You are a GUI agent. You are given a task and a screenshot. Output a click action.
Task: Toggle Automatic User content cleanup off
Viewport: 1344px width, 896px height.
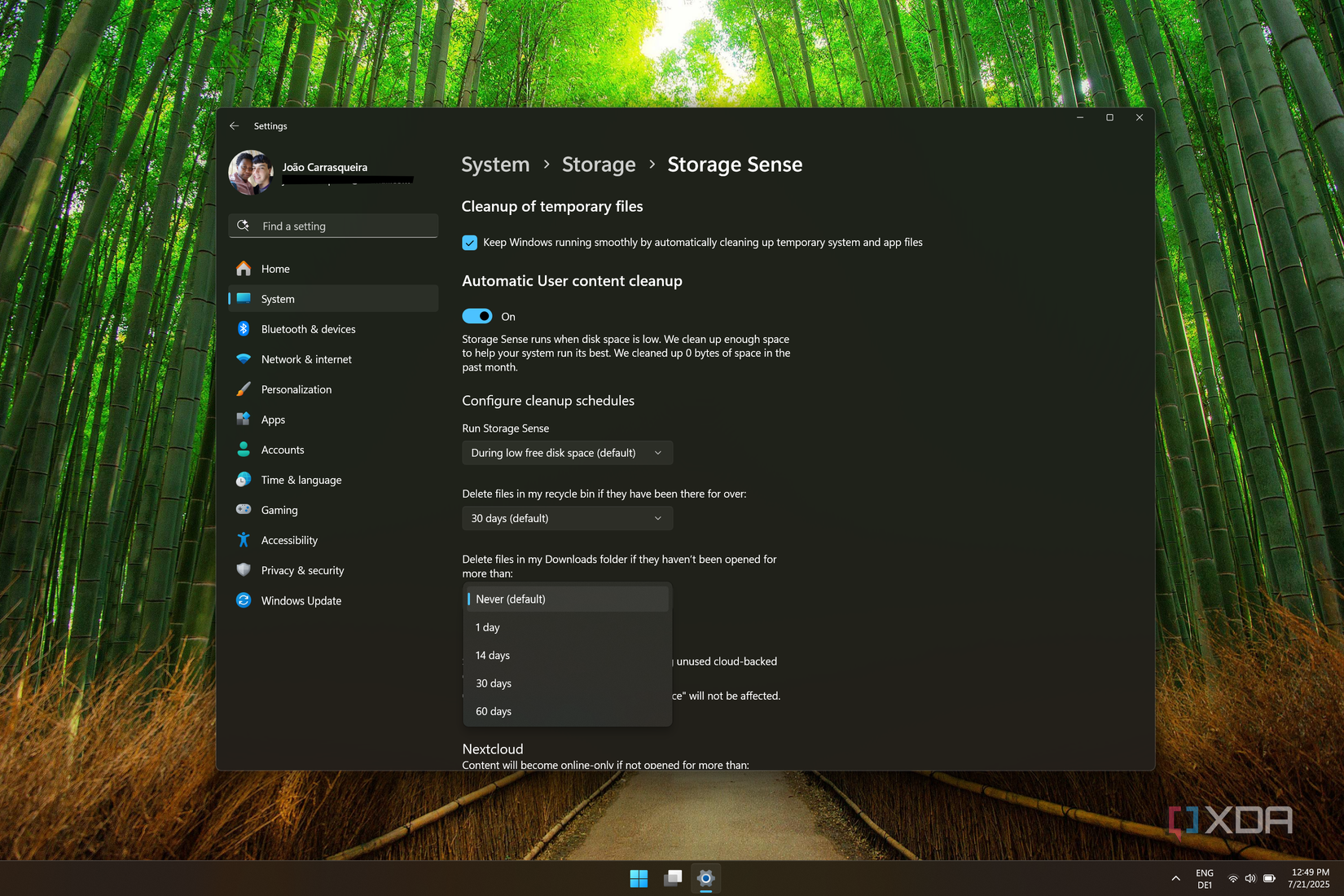click(477, 316)
